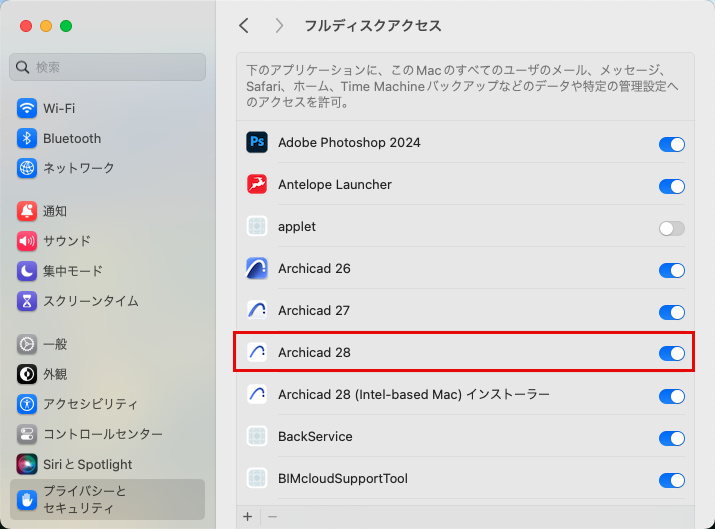Click the Siri と Spotlight icon
The image size is (715, 529).
[x=27, y=464]
